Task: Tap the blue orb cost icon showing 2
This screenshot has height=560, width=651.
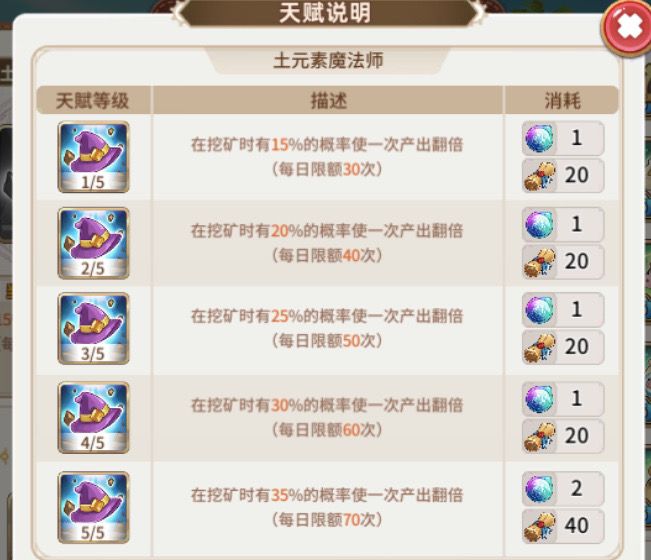Action: [x=539, y=489]
